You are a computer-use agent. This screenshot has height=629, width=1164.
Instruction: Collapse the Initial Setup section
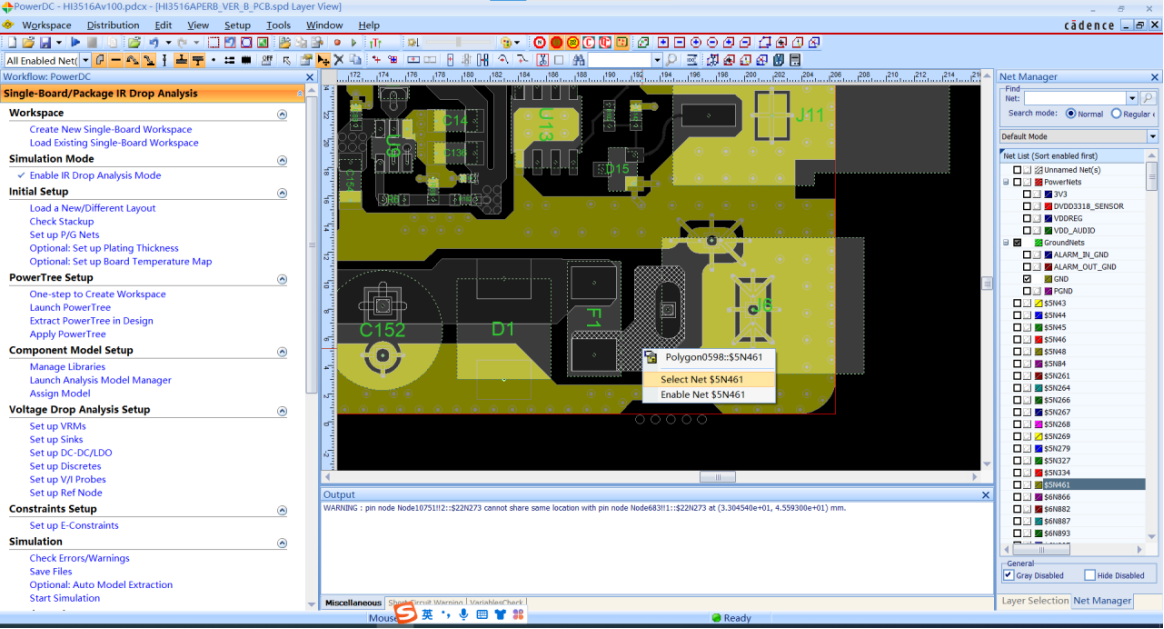coord(282,193)
